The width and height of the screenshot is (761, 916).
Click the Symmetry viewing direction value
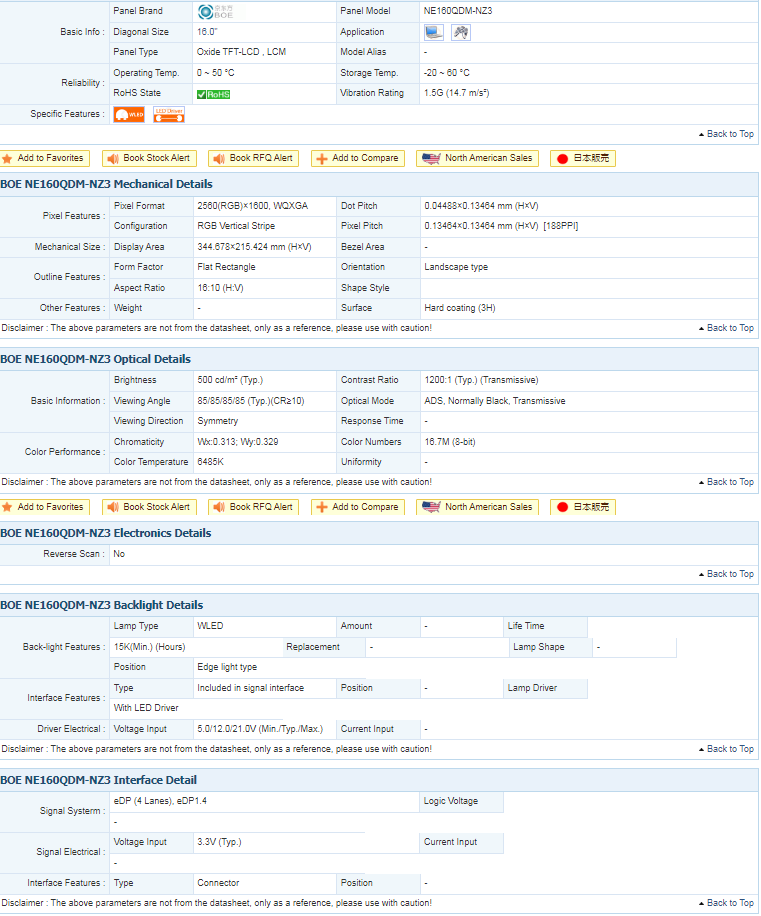(218, 421)
